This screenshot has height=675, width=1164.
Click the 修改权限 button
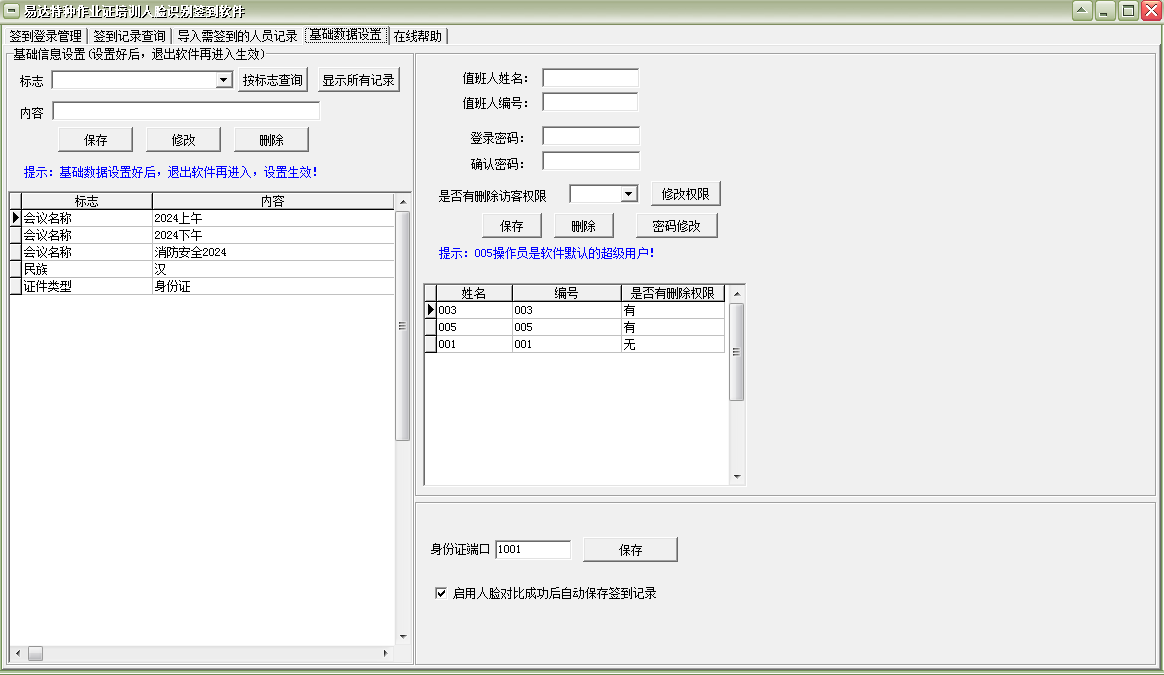(x=685, y=194)
